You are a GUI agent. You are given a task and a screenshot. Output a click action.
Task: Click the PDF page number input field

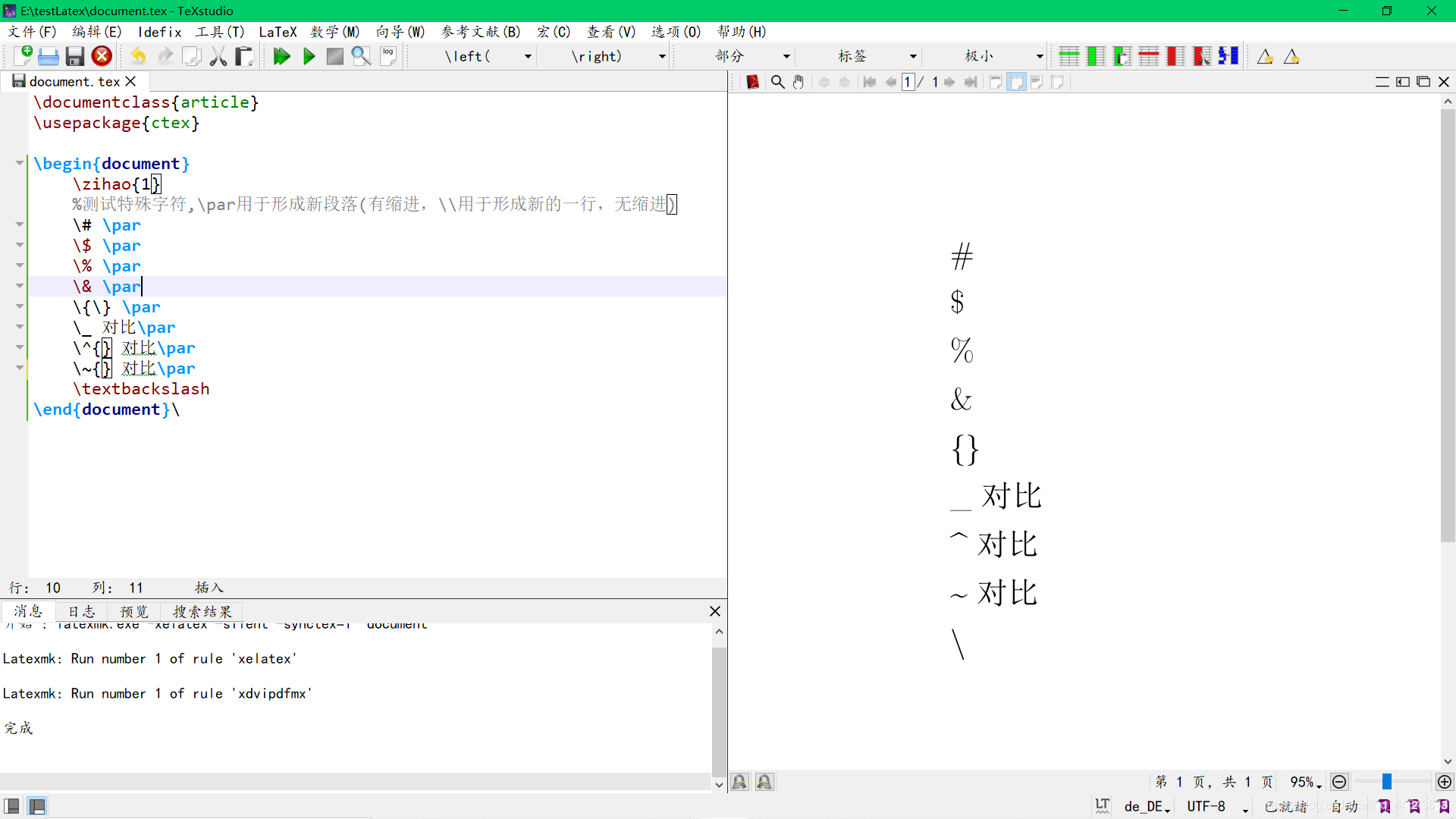click(908, 82)
